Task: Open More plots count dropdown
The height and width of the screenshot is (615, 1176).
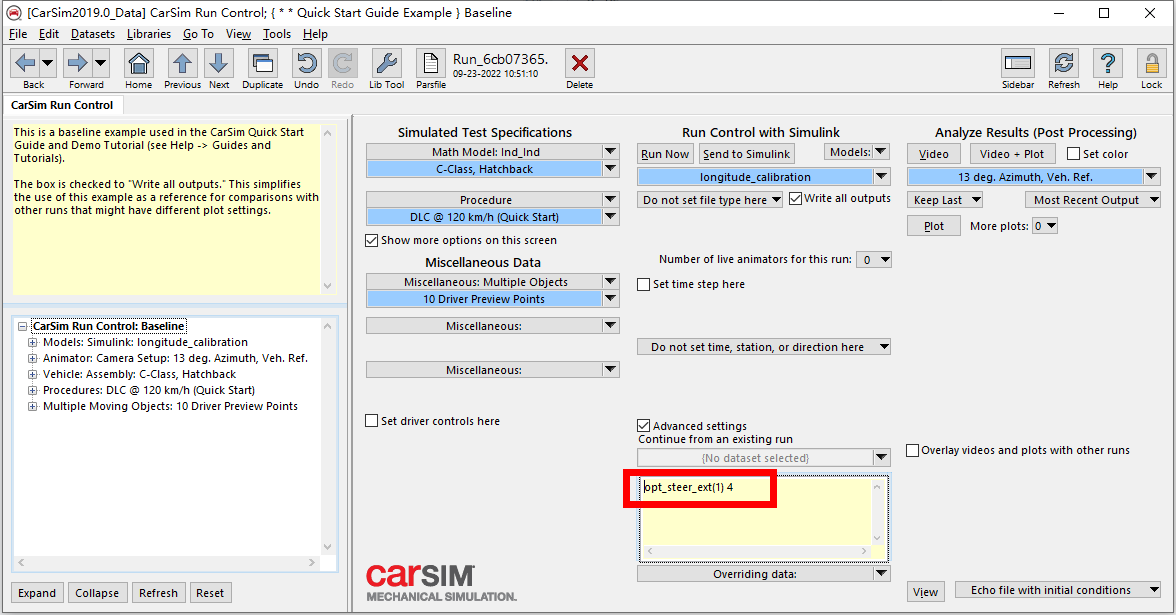Action: click(x=1045, y=226)
